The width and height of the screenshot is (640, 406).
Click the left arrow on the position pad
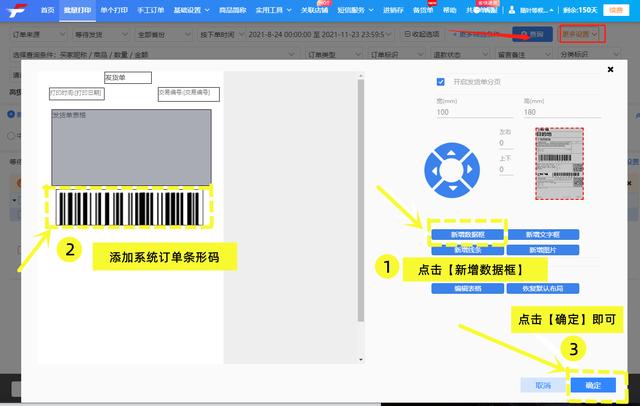coord(434,171)
